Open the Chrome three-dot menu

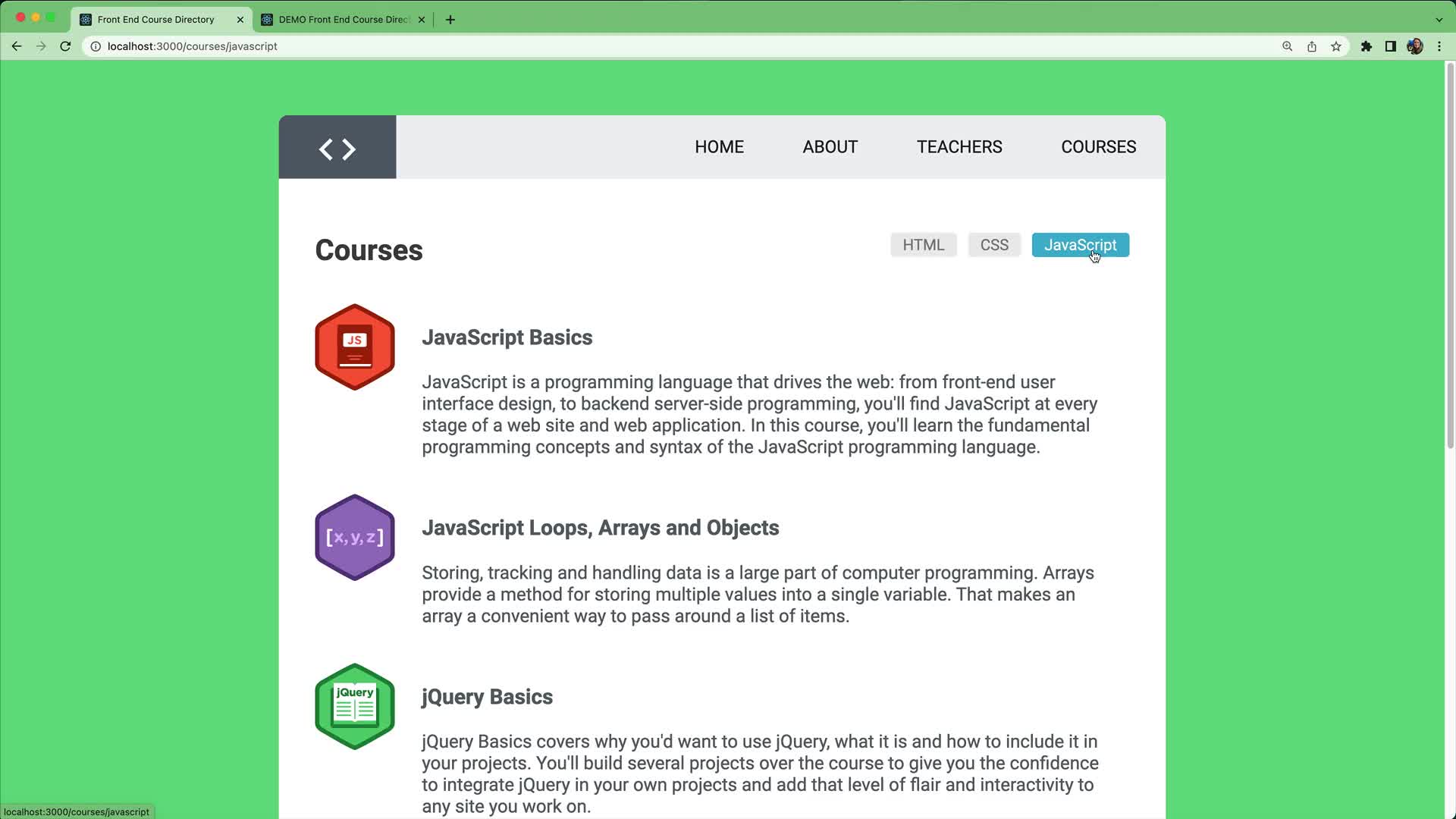click(x=1439, y=46)
